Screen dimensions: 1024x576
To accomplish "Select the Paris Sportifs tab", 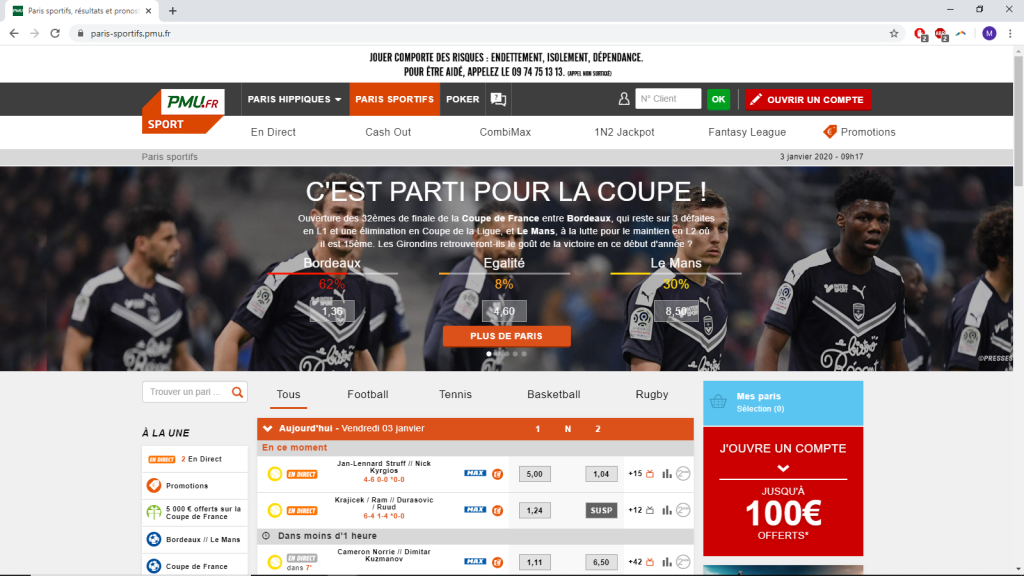I will (x=394, y=99).
